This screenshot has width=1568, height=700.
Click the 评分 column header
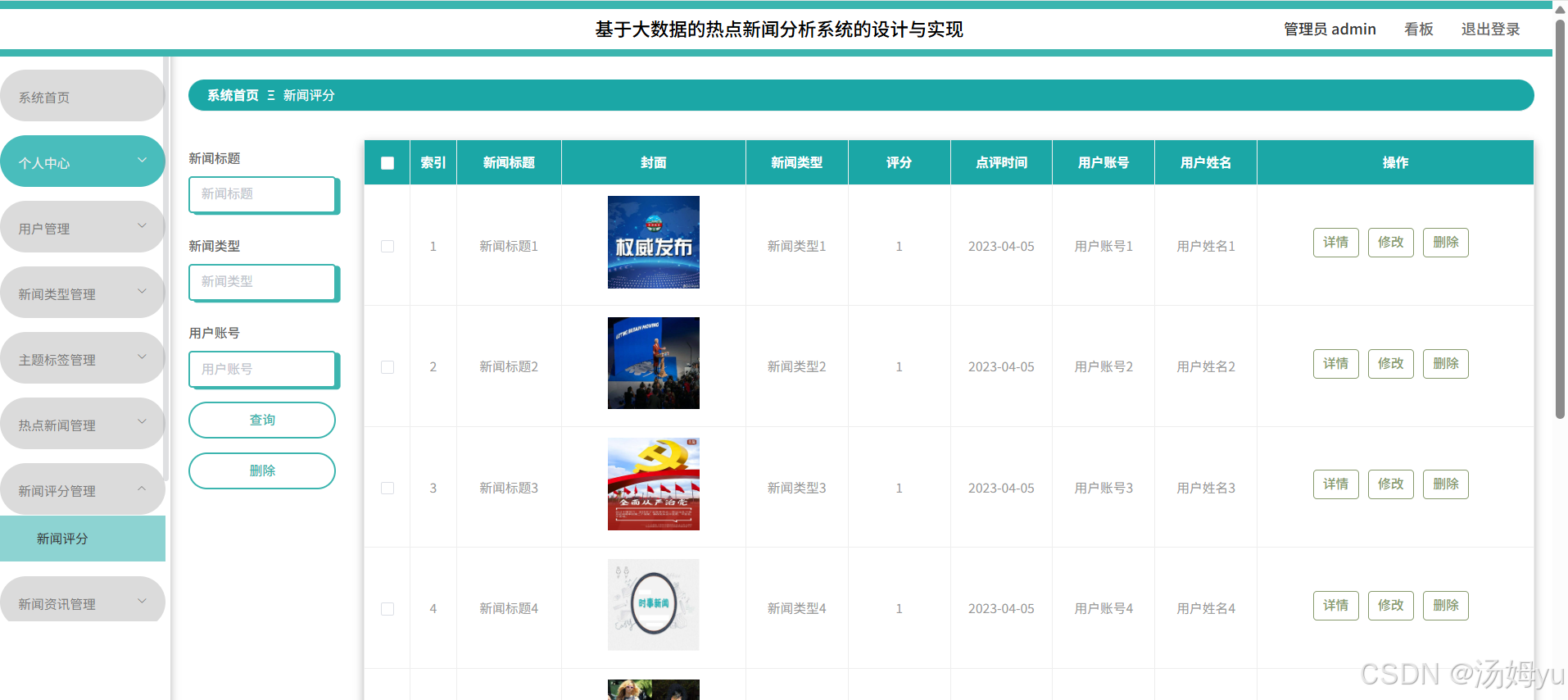click(x=899, y=162)
